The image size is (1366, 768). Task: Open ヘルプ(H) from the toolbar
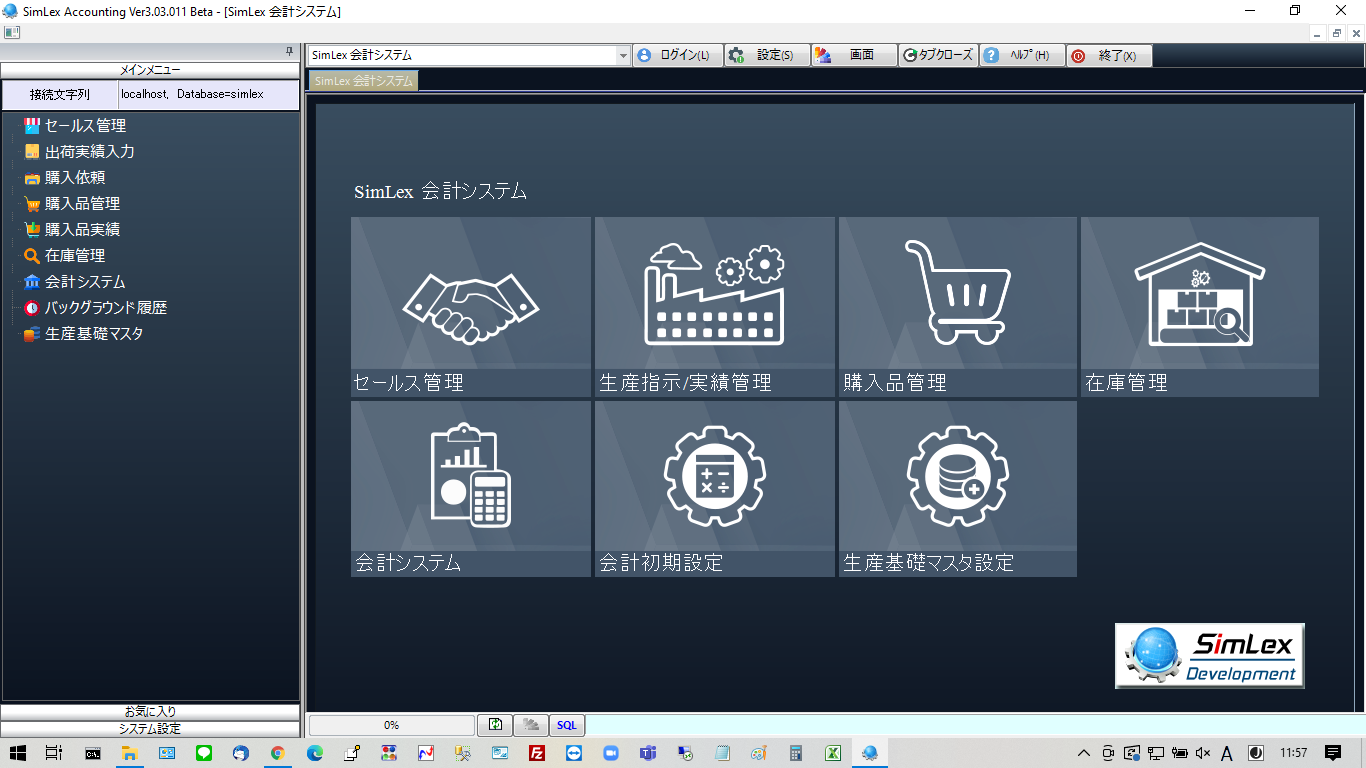[1022, 55]
